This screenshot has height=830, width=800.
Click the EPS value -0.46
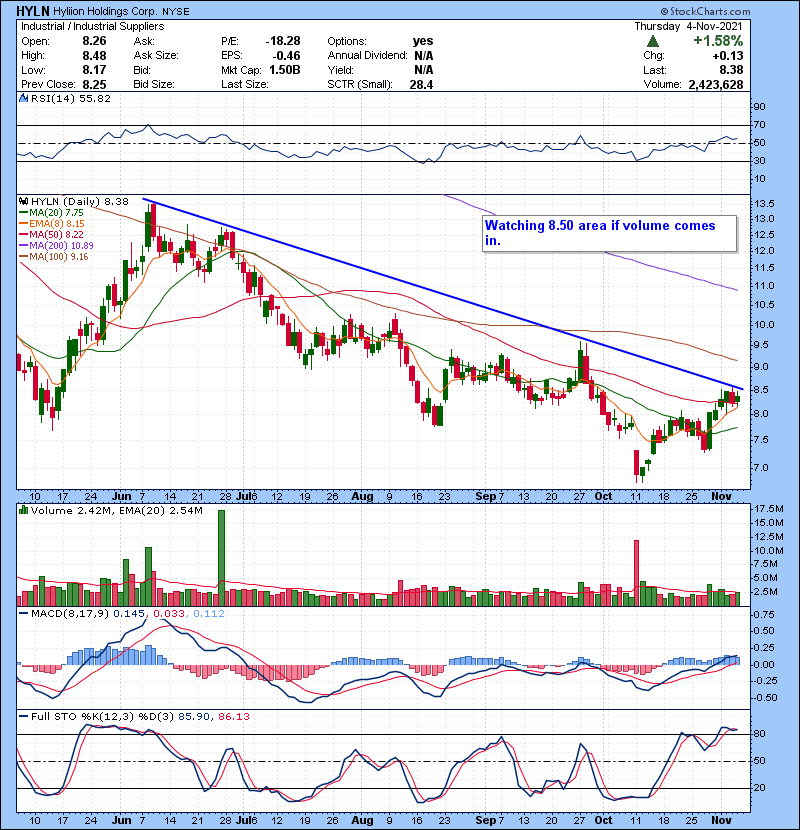pyautogui.click(x=286, y=56)
